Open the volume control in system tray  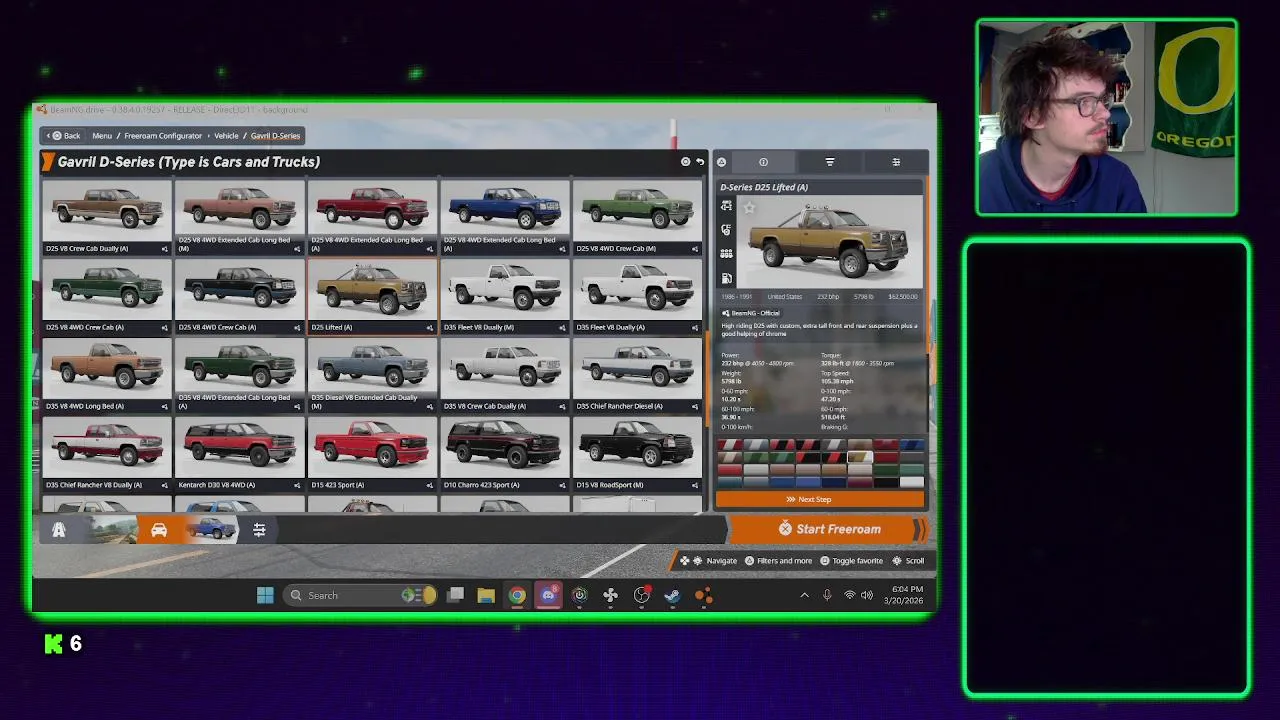coord(866,595)
